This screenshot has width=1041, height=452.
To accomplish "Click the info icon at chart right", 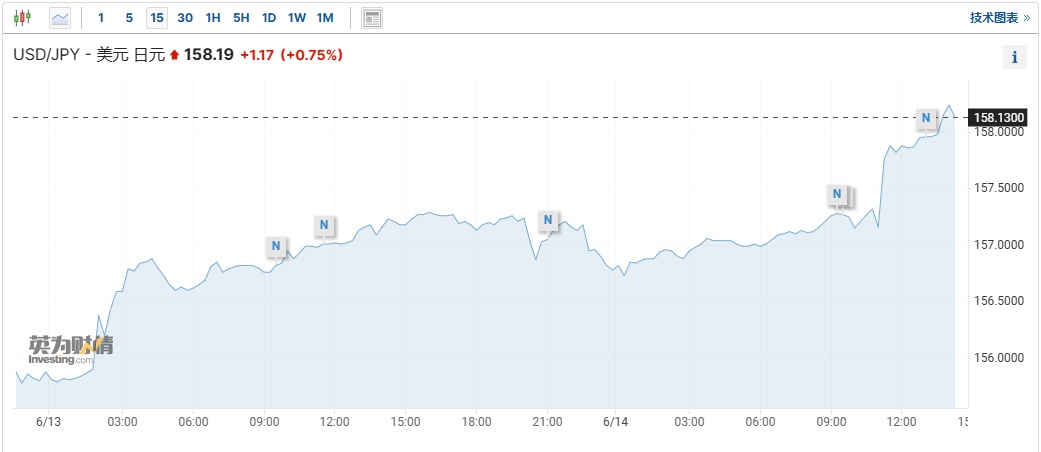I will click(1014, 57).
